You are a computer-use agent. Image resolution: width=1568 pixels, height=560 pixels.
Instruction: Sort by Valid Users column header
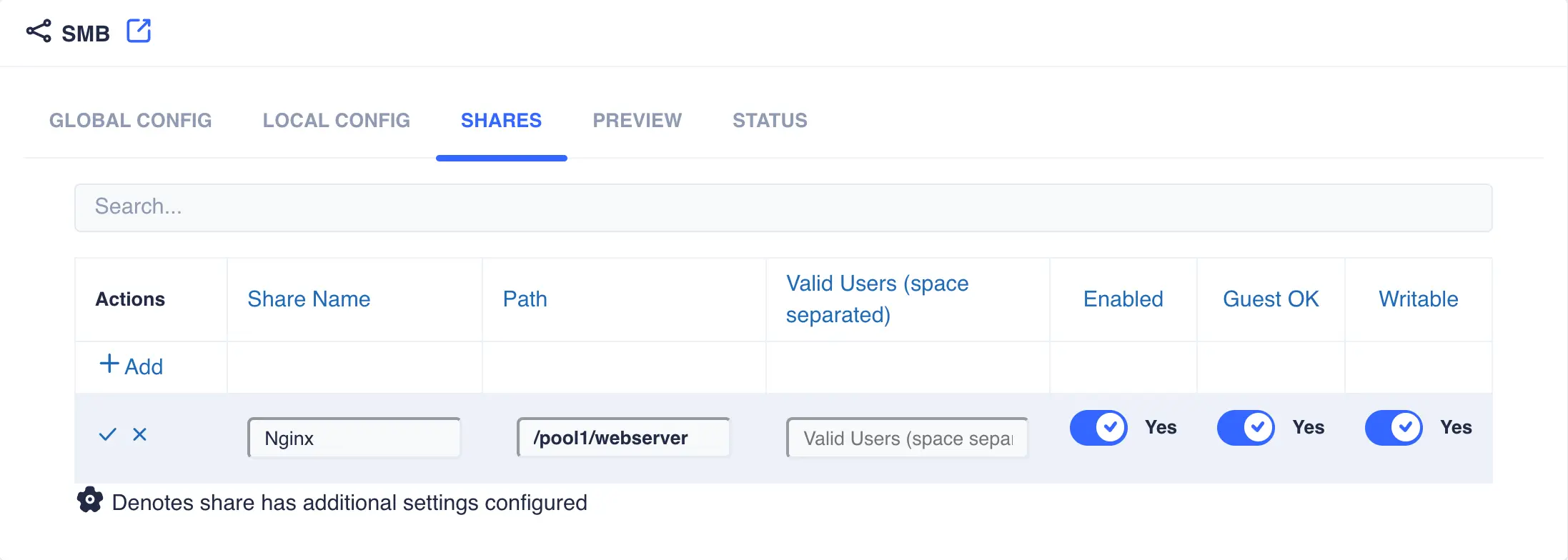click(x=878, y=299)
